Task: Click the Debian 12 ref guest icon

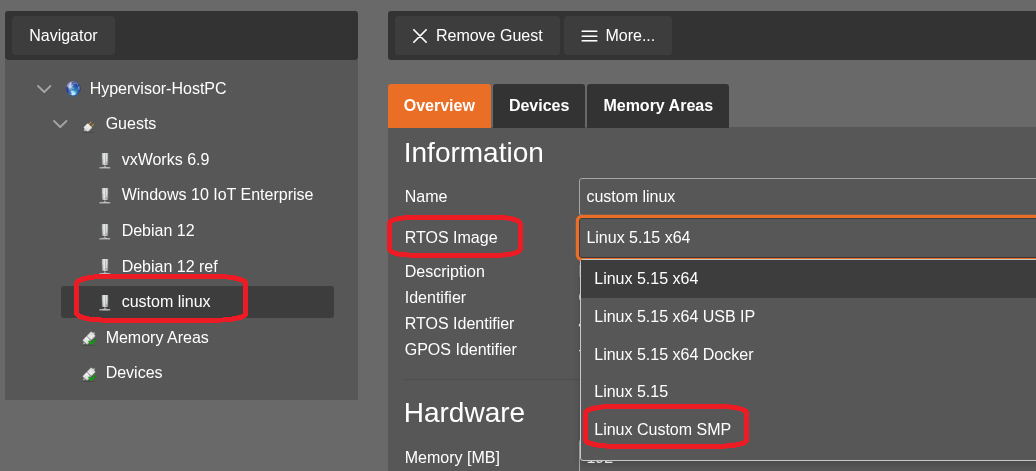Action: (104, 266)
